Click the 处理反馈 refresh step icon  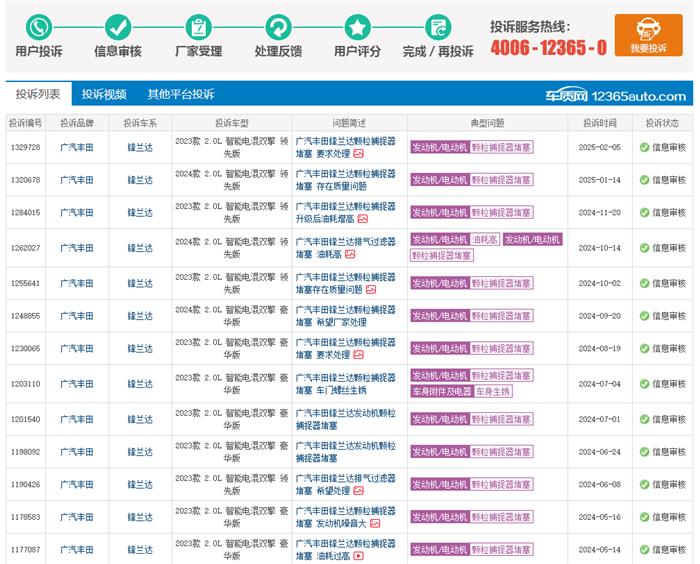pos(278,27)
